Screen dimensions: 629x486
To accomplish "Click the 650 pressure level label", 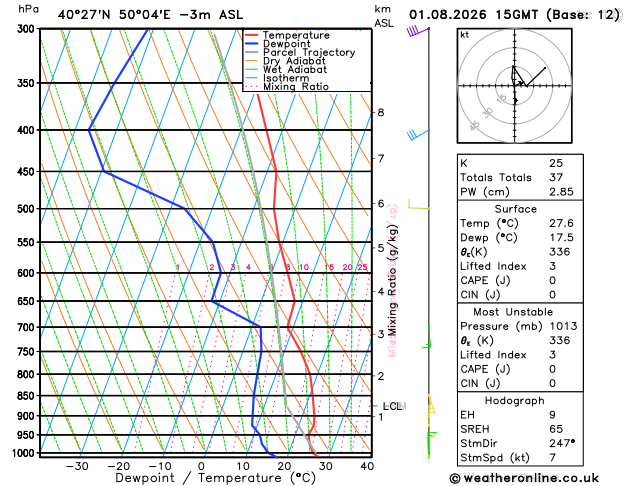I will coord(28,301).
